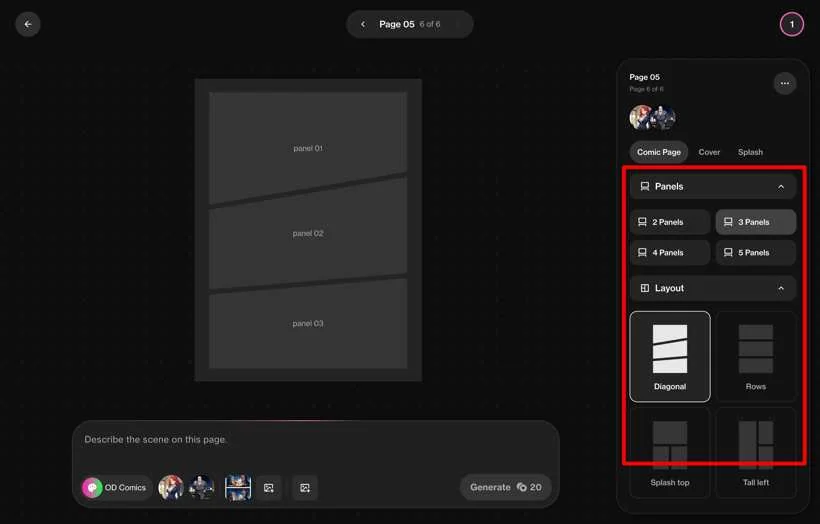Choose the 3 Panels option
Screen dimensions: 820x524
[756, 222]
